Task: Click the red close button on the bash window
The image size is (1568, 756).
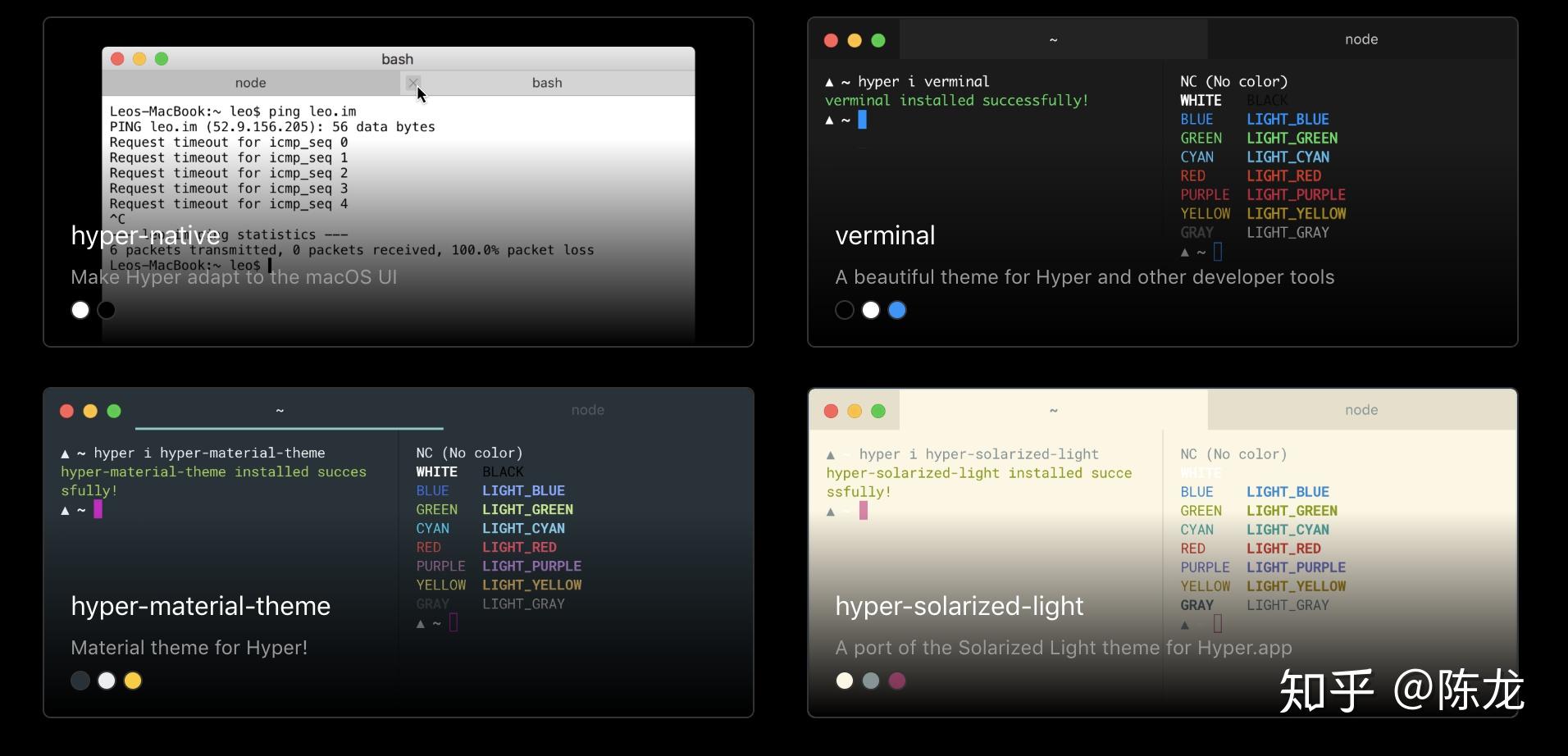Action: 118,58
